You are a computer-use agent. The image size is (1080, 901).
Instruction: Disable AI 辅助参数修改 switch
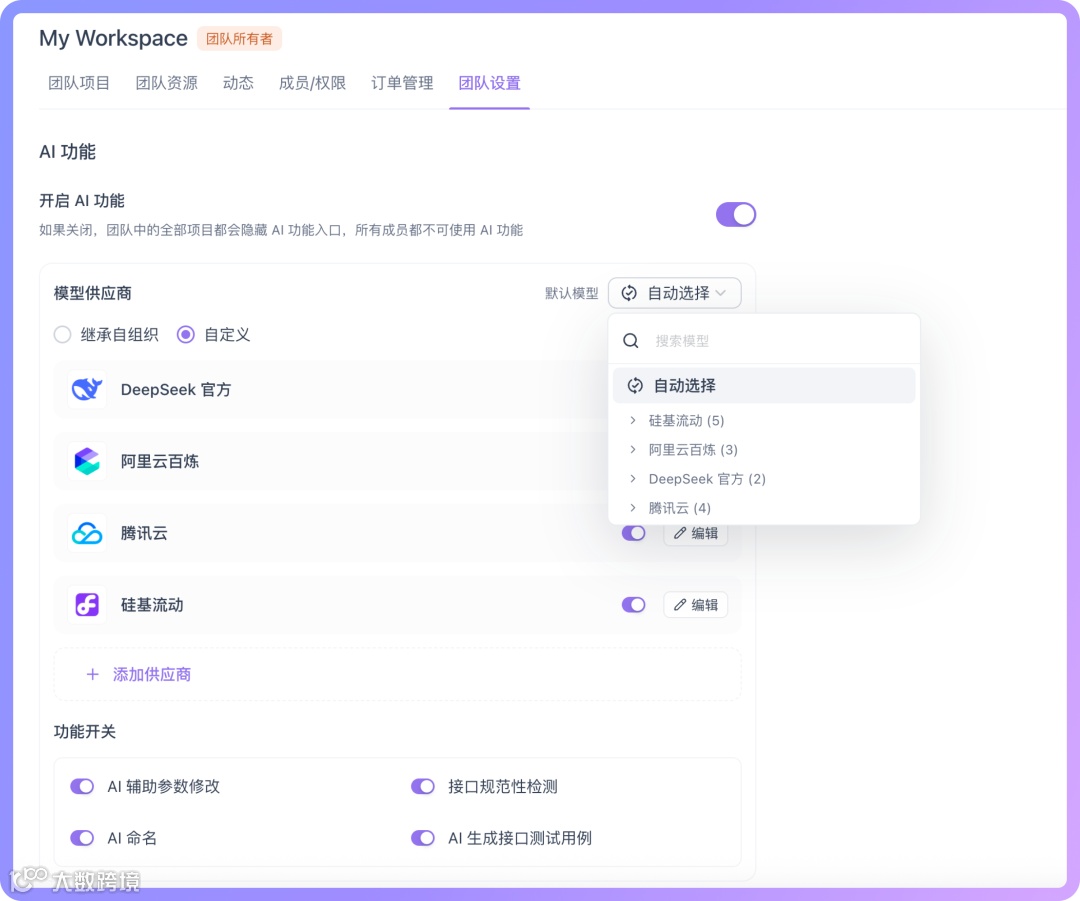pyautogui.click(x=82, y=787)
